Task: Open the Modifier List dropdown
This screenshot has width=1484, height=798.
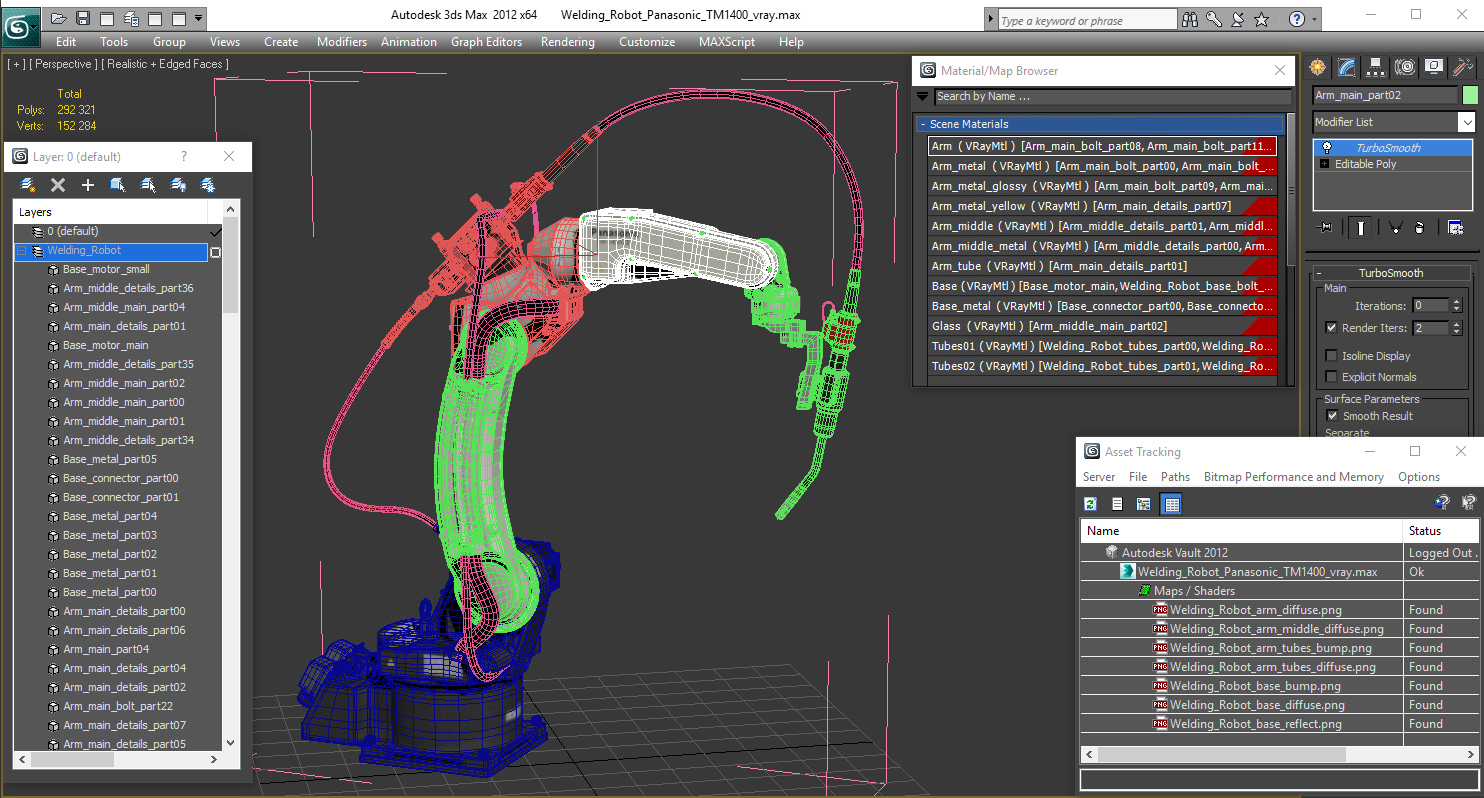Action: click(1466, 122)
